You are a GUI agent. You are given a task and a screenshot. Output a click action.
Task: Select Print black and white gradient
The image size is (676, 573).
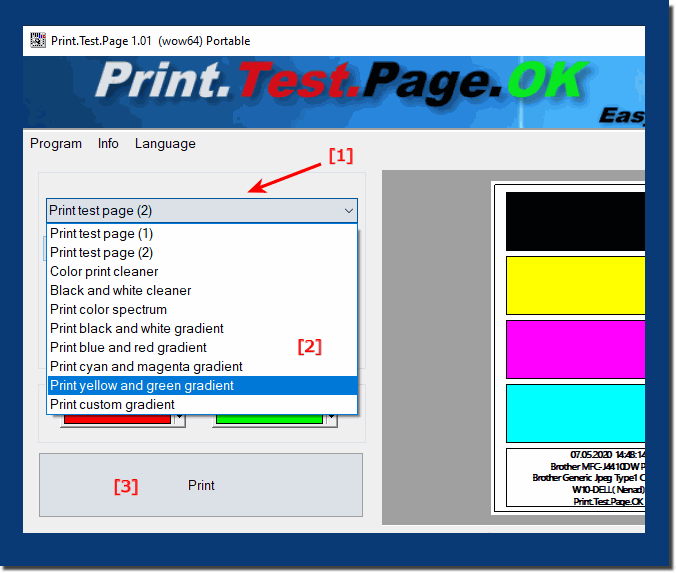(202, 328)
